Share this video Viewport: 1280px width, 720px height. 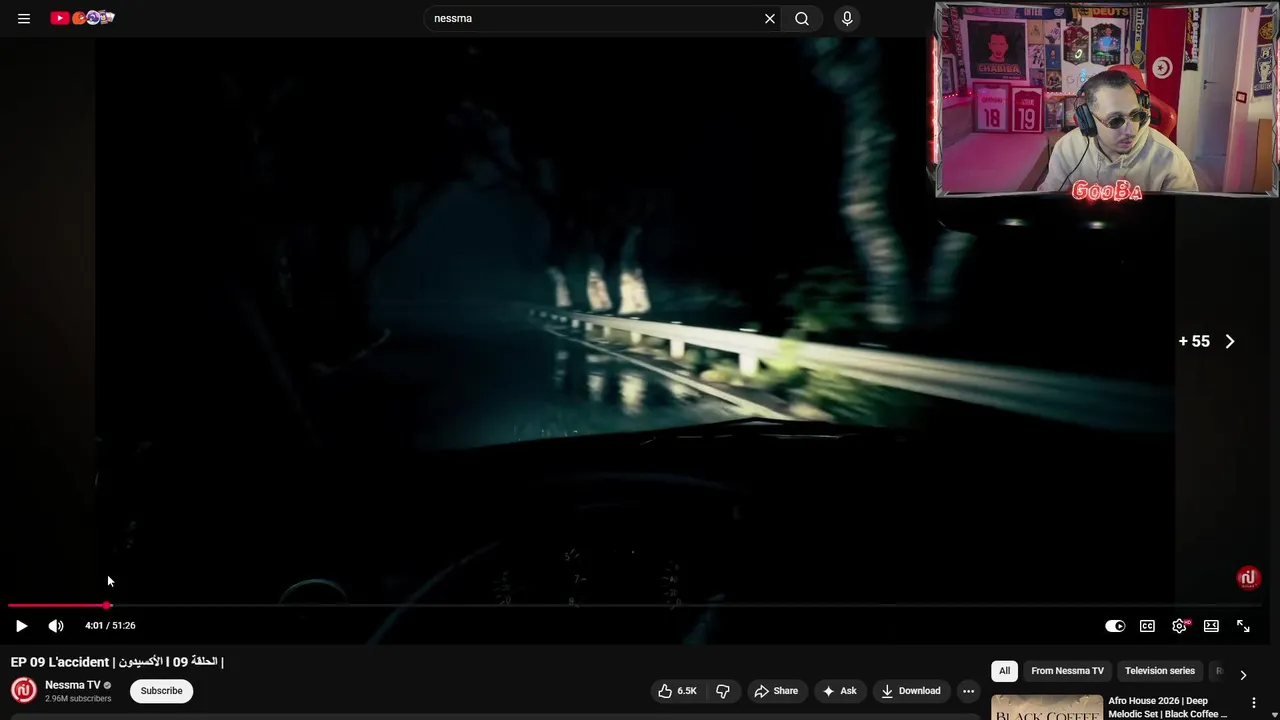(776, 691)
